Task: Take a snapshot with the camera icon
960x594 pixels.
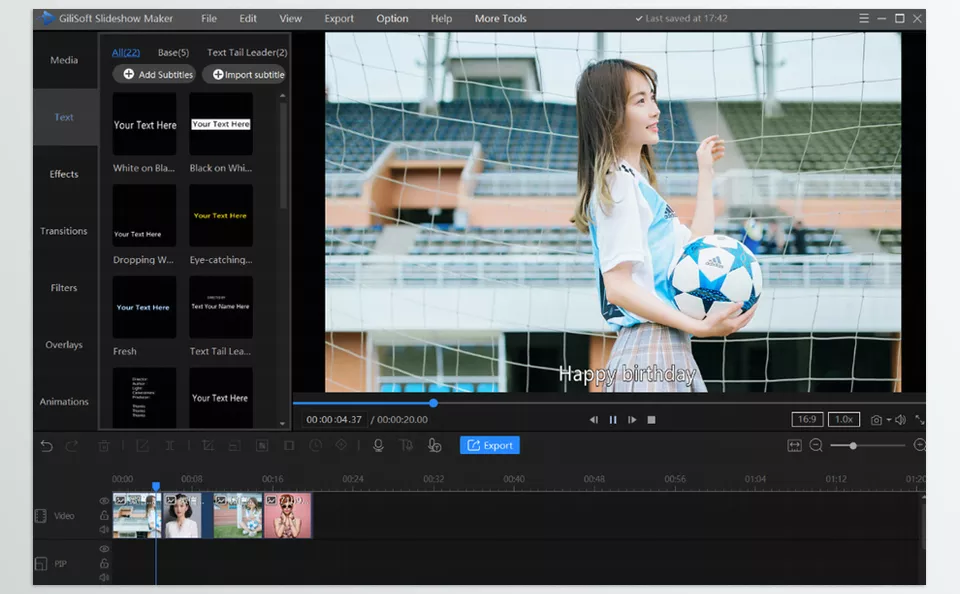Action: (x=877, y=420)
